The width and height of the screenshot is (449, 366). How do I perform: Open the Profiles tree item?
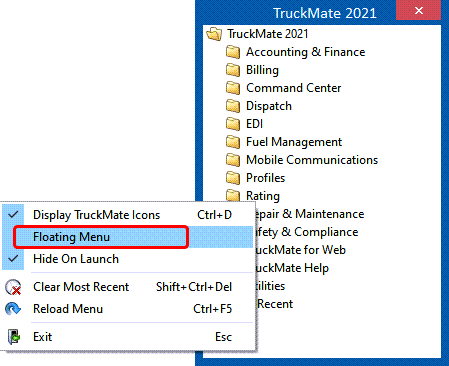[266, 178]
